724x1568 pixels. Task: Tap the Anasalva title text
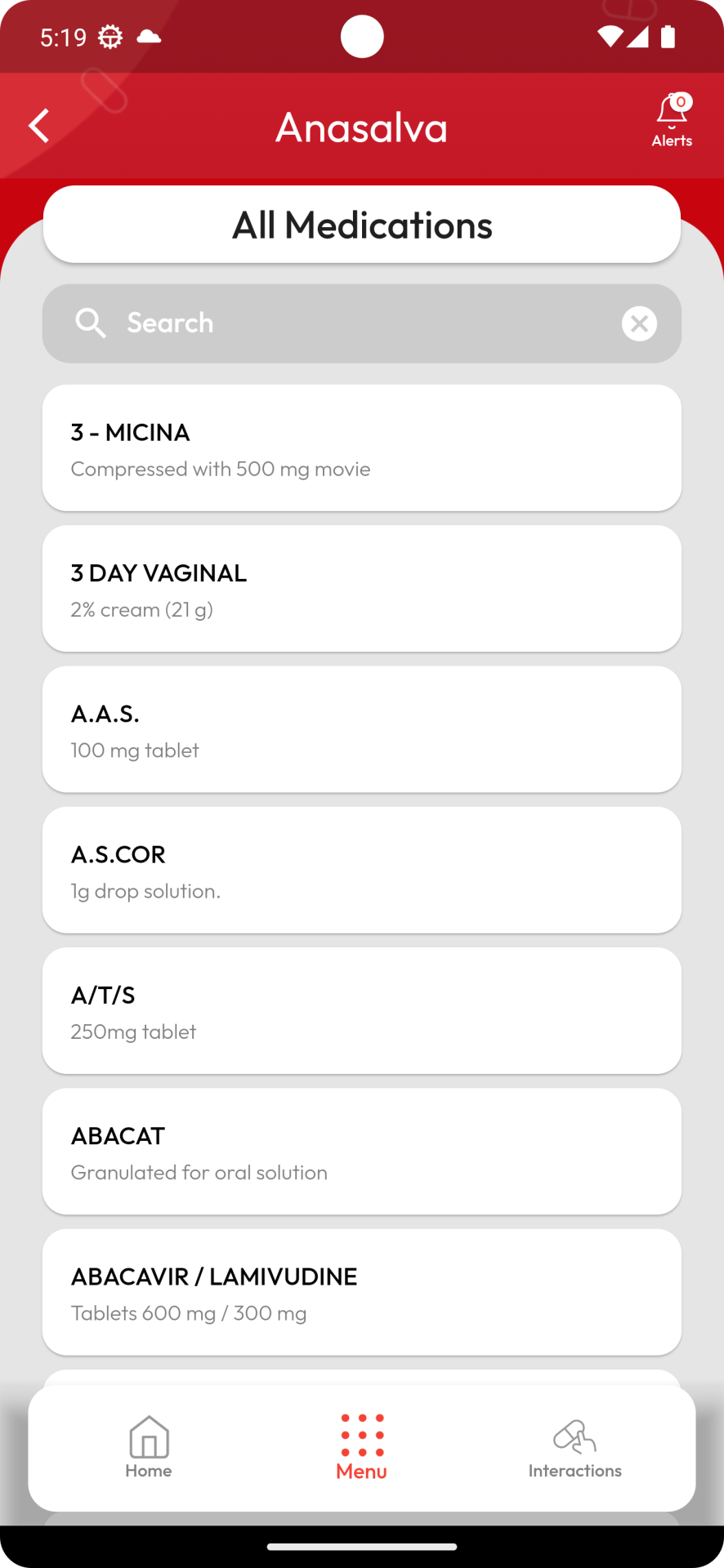[362, 127]
